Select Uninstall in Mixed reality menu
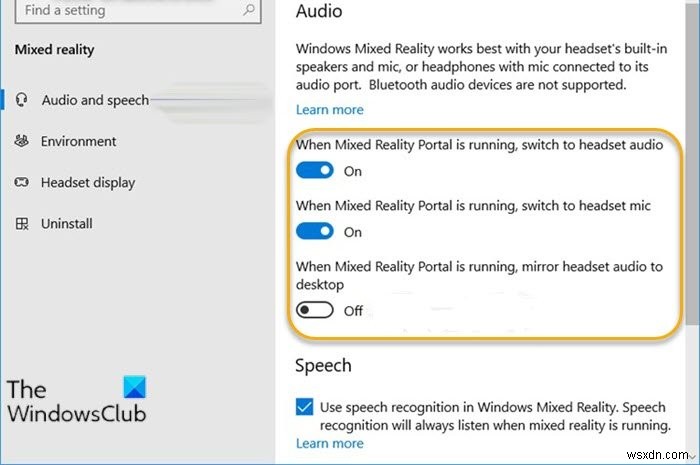The height and width of the screenshot is (465, 700). pos(137,223)
